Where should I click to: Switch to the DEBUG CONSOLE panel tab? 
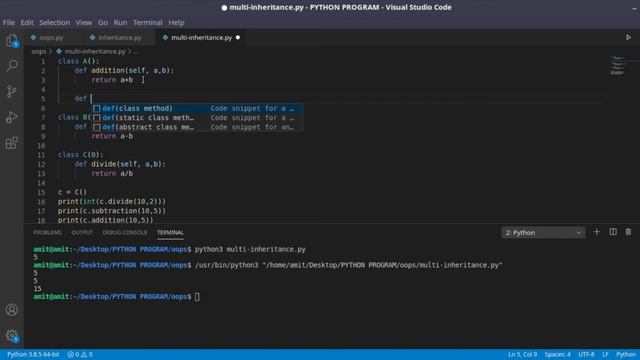124,232
